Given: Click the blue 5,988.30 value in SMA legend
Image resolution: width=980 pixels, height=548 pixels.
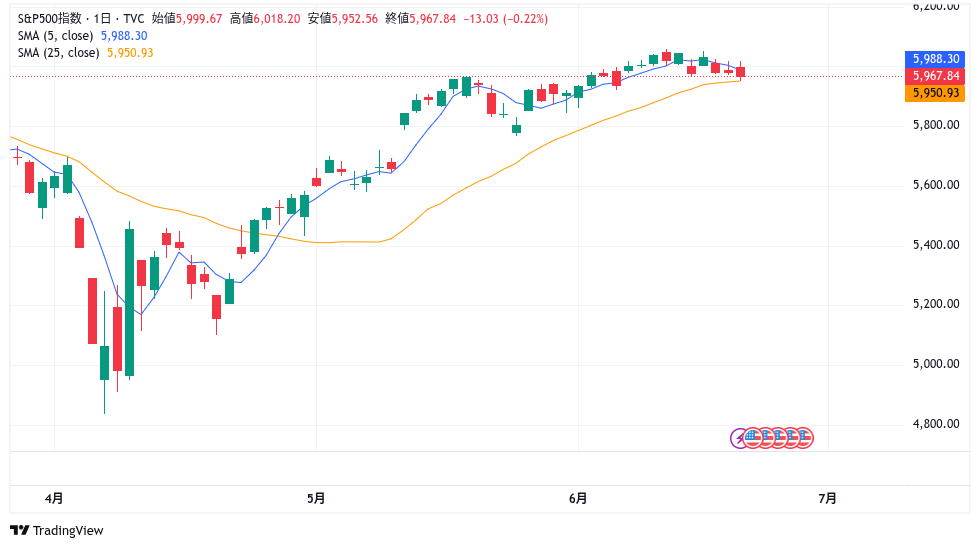Looking at the screenshot, I should point(124,36).
